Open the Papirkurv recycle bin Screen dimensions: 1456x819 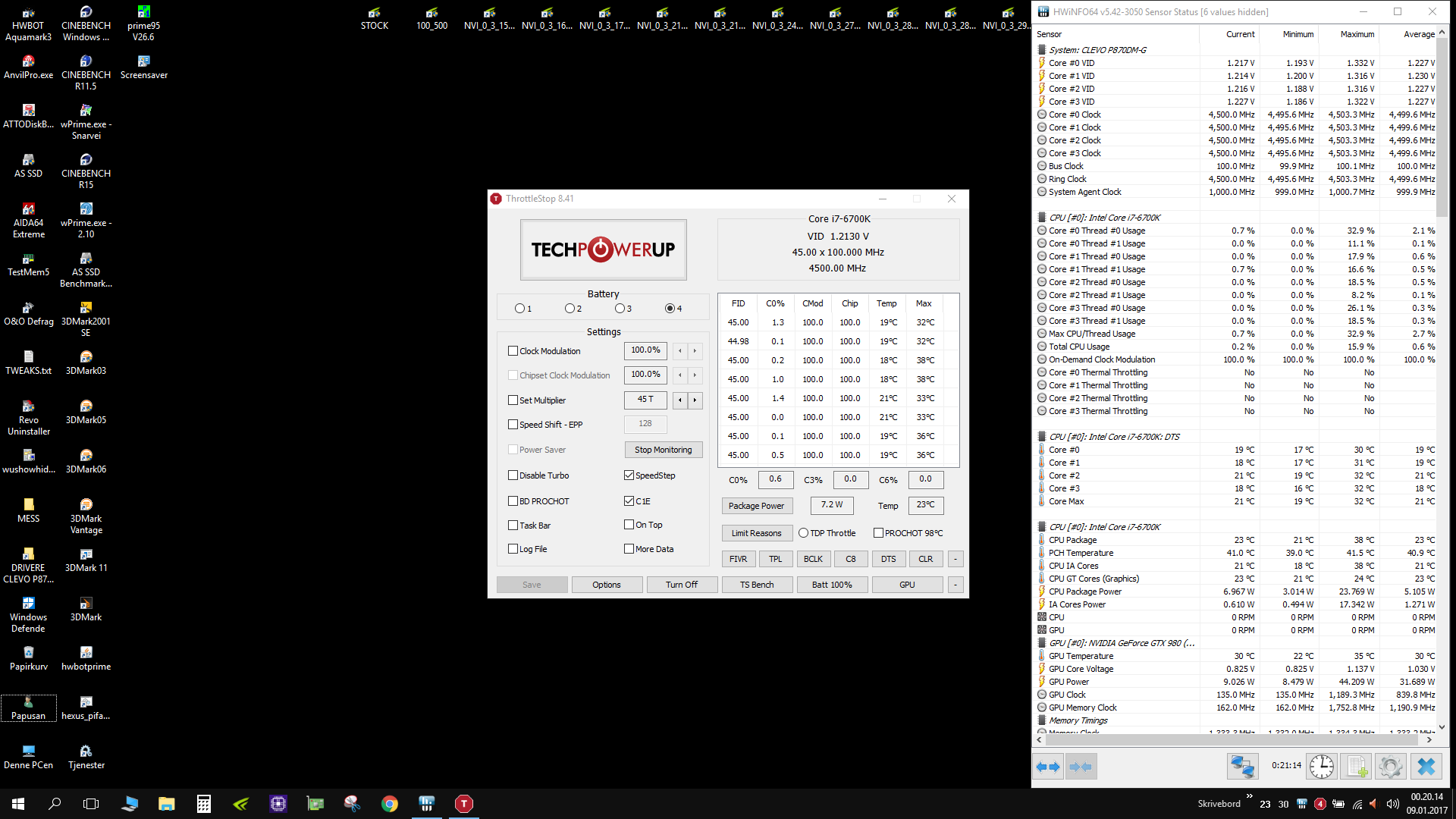click(x=28, y=658)
